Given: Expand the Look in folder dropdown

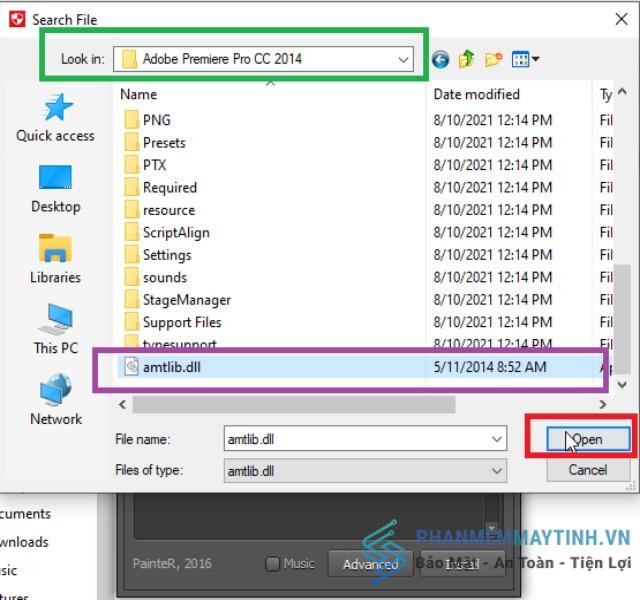Looking at the screenshot, I should click(x=403, y=60).
